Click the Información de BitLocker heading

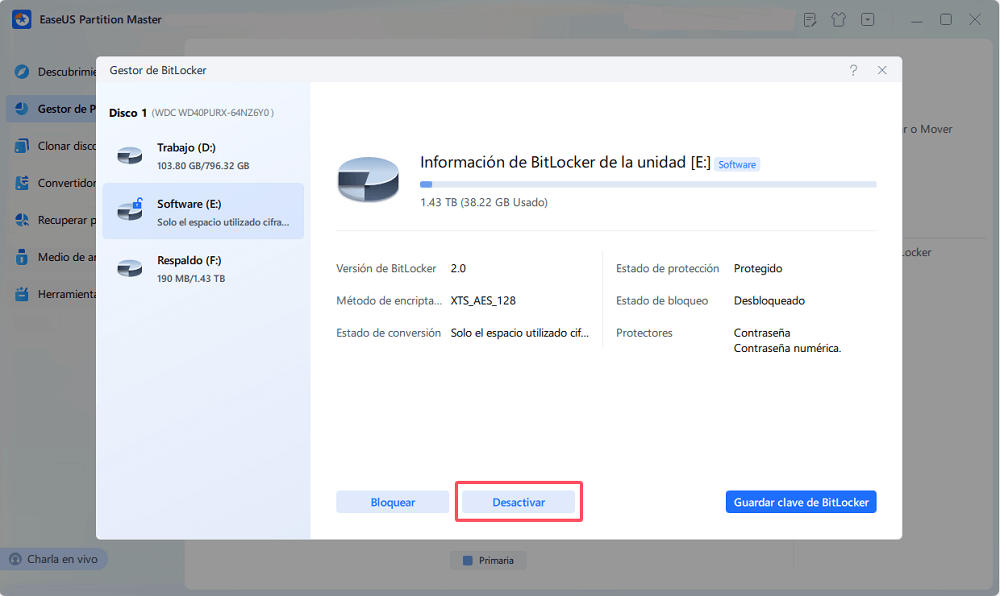pos(565,163)
